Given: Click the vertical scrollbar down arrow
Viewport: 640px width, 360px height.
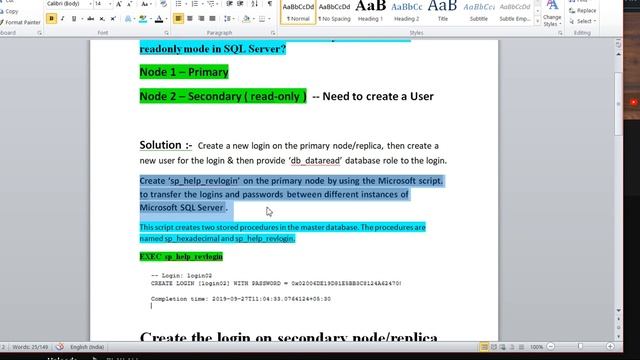Looking at the screenshot, I should 618,311.
